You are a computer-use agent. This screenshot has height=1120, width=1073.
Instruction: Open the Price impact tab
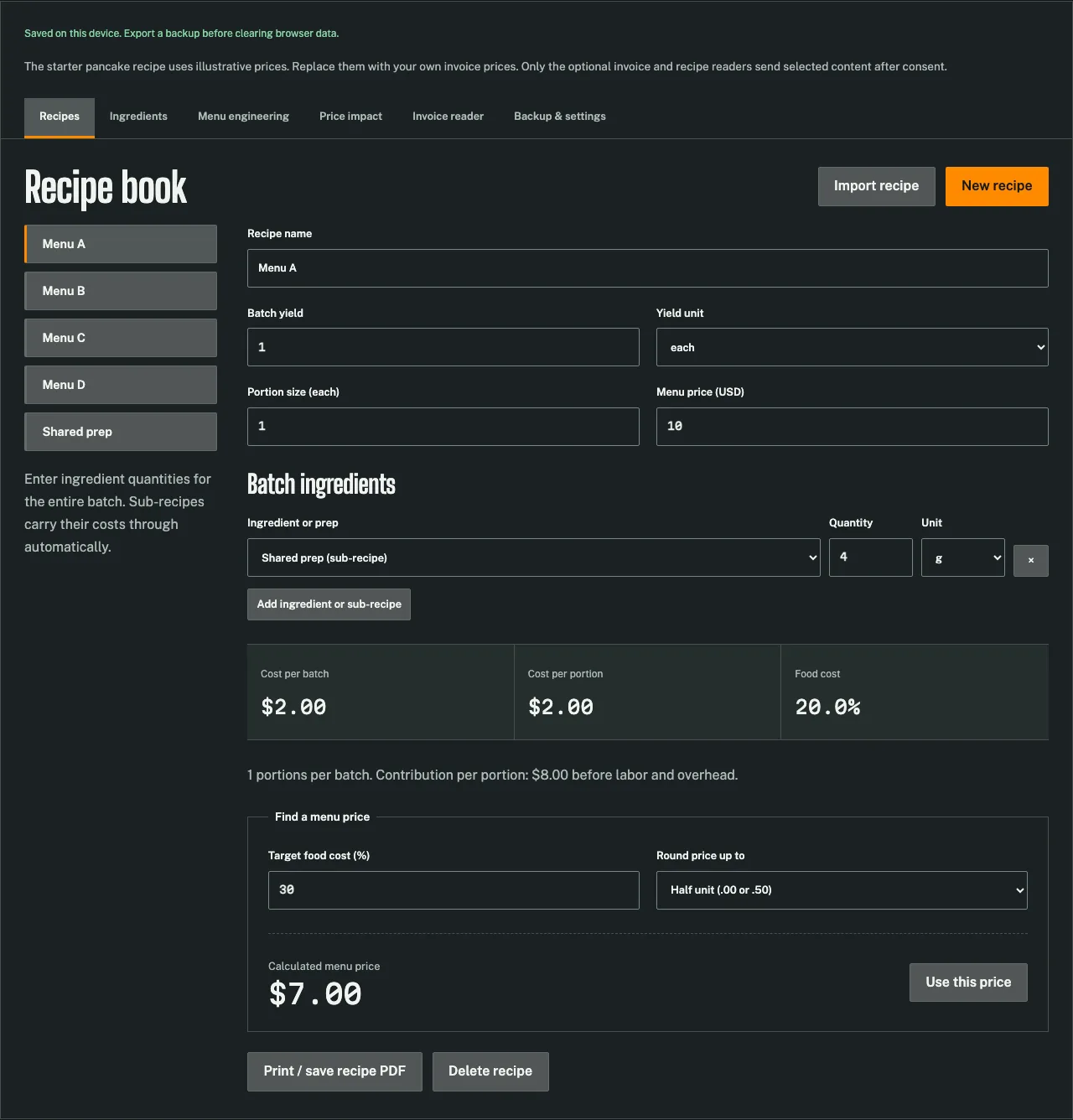click(350, 117)
